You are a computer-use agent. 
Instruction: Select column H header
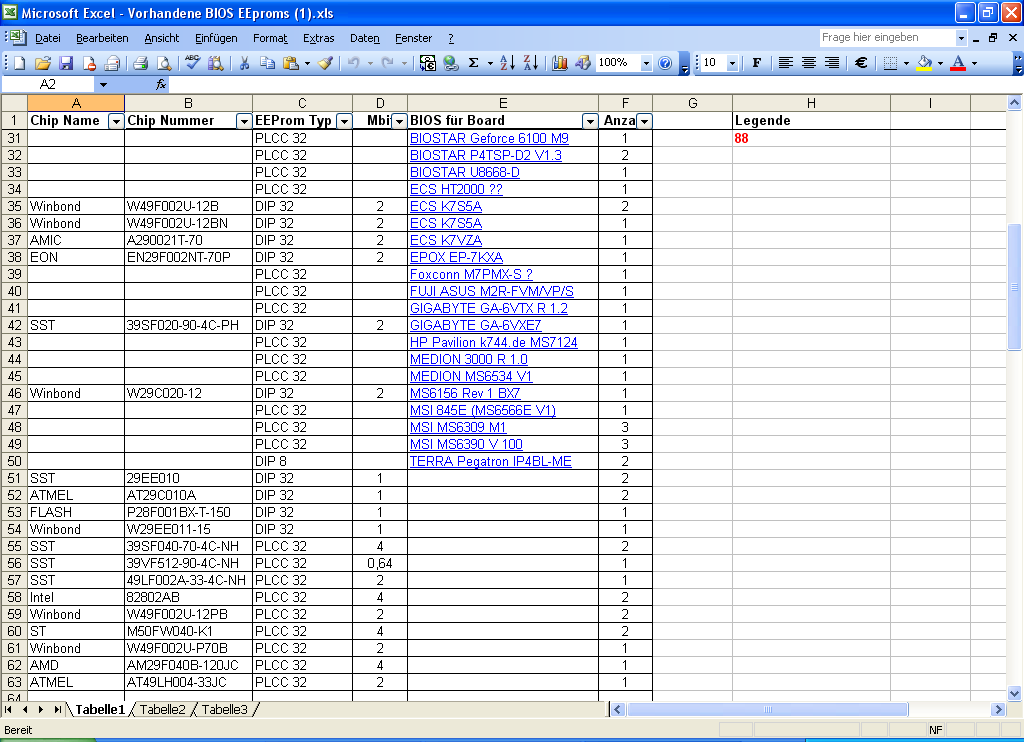point(811,103)
